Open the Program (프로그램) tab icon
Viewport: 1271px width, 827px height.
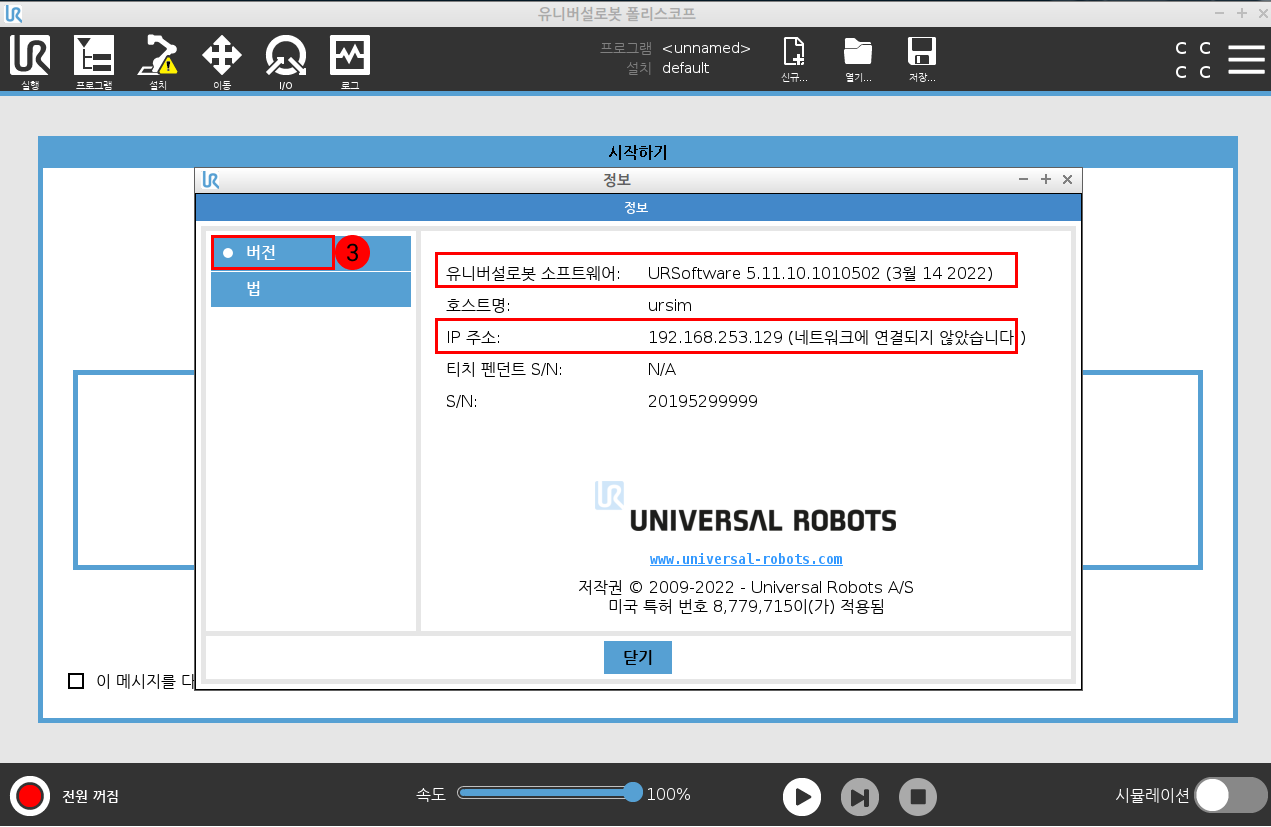pyautogui.click(x=94, y=62)
